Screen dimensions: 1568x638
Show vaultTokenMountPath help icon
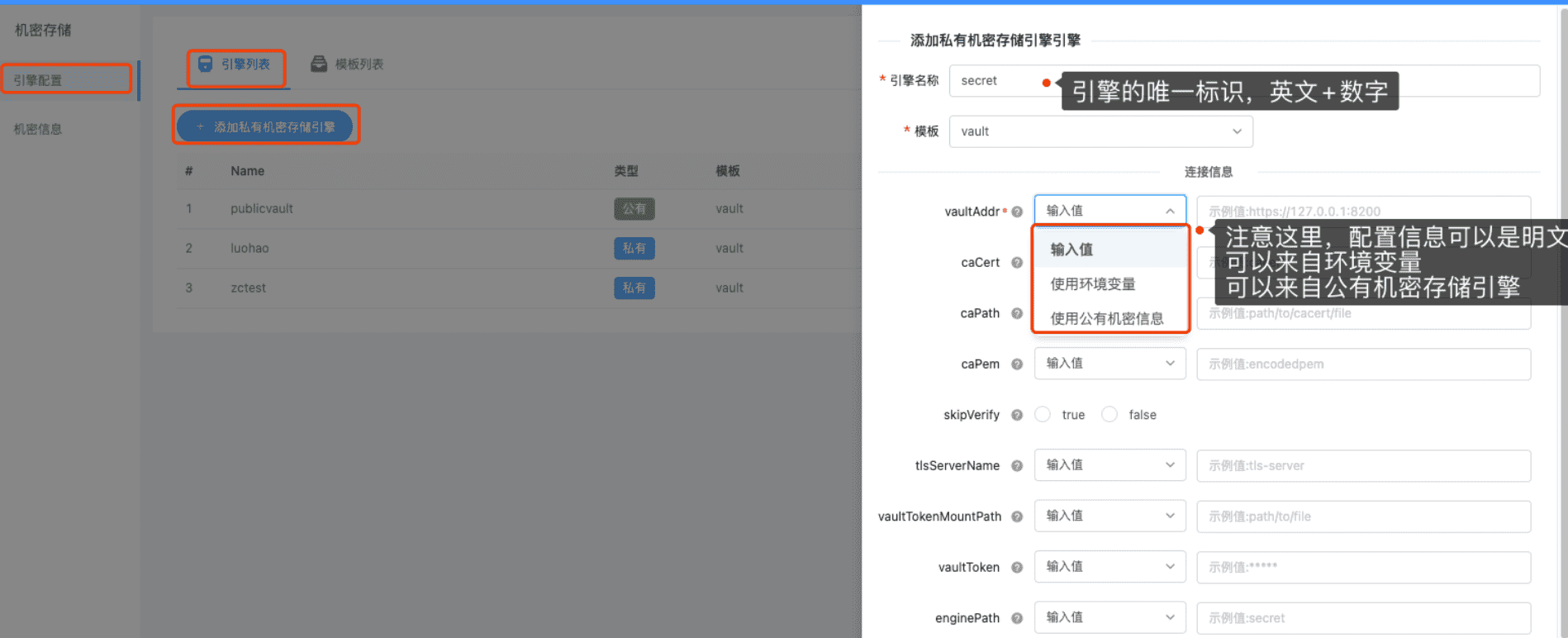(1017, 517)
